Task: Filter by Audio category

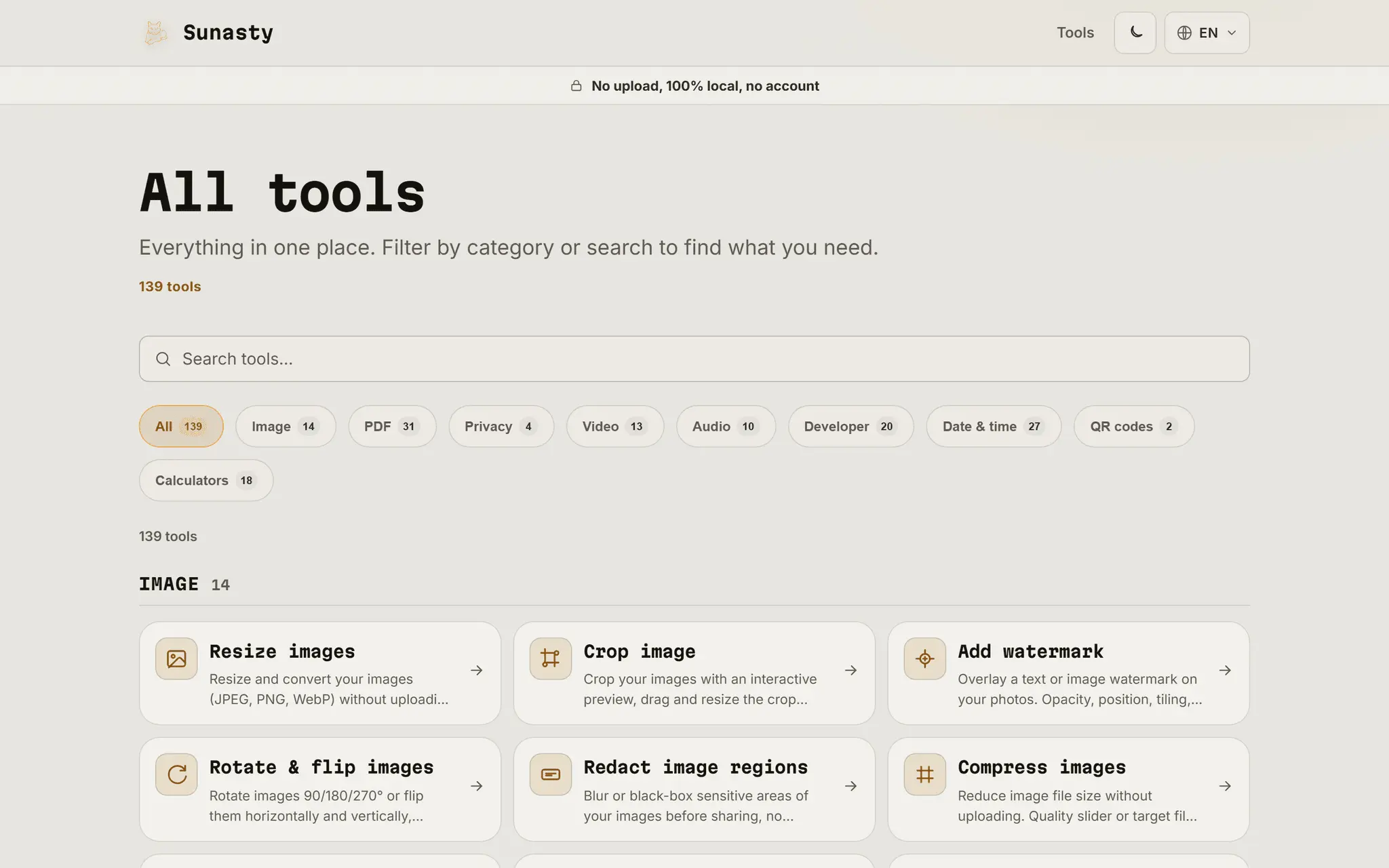Action: (x=726, y=427)
